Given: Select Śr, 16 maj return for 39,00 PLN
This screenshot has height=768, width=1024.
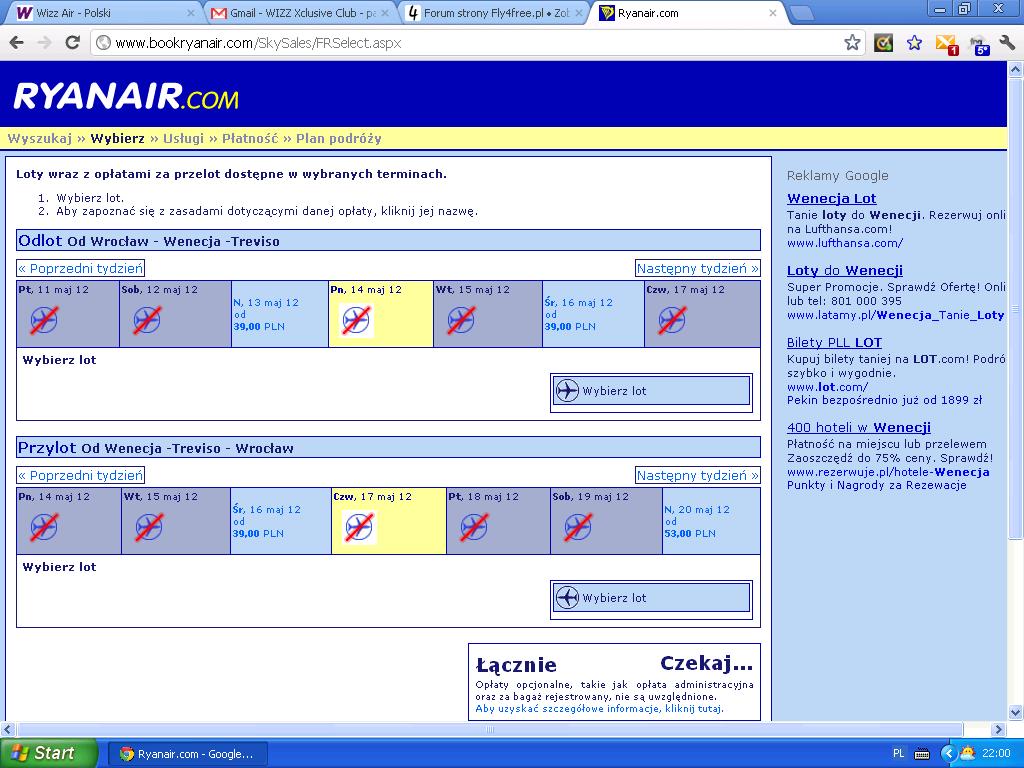Looking at the screenshot, I should (x=281, y=521).
